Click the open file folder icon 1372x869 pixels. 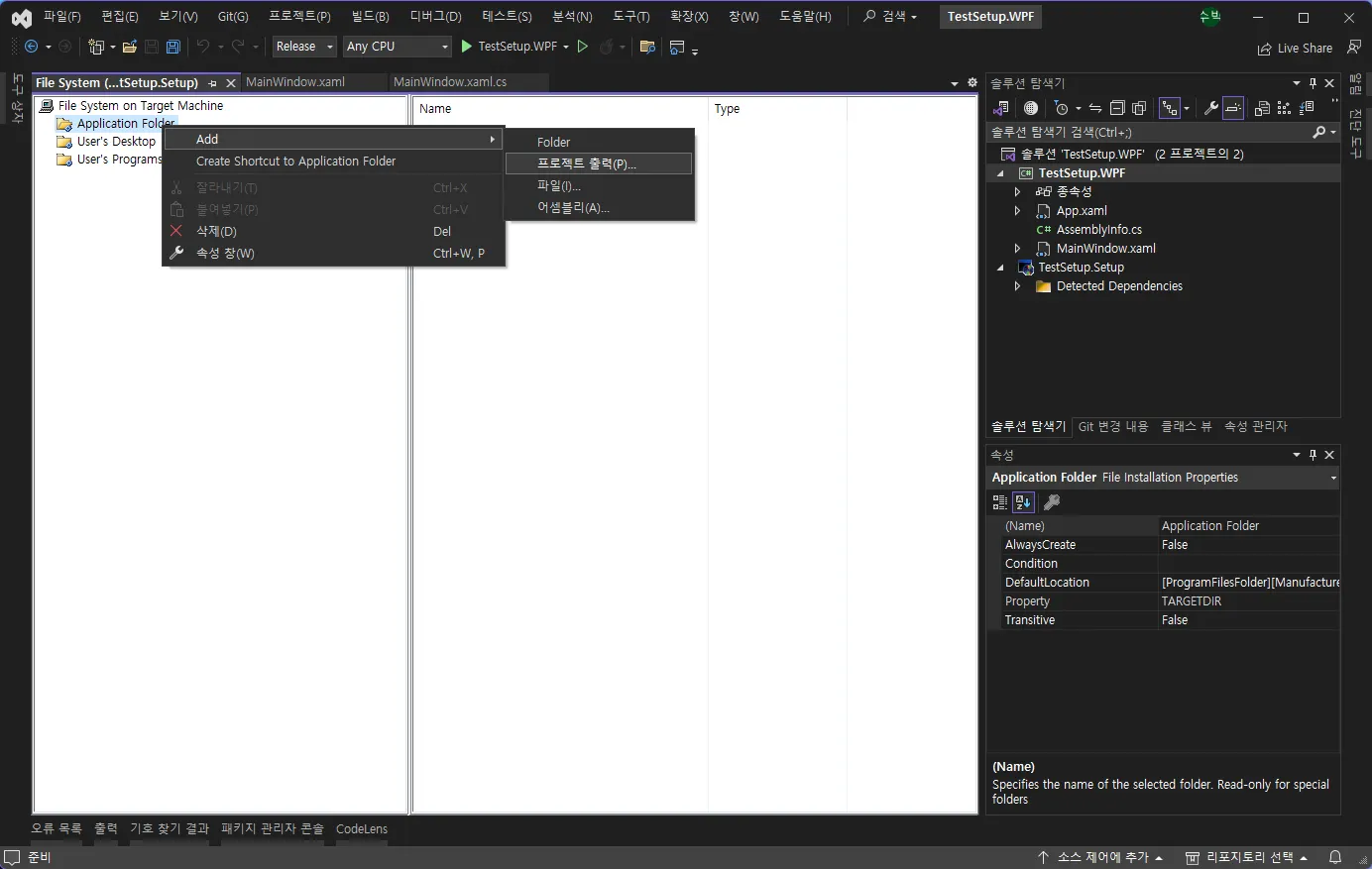(x=129, y=47)
